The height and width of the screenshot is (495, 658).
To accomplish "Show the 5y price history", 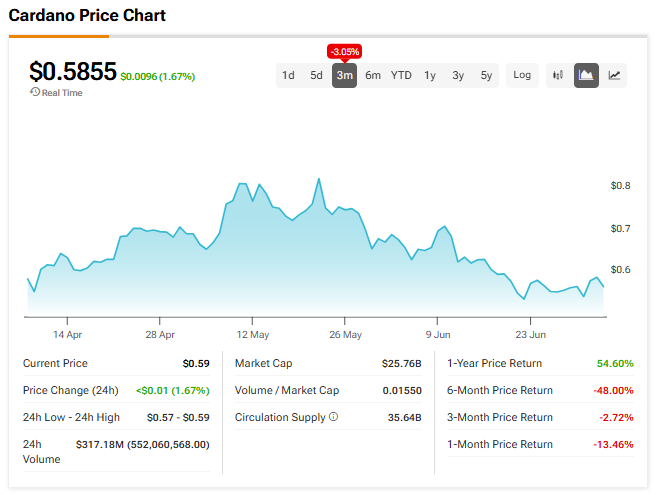I will (486, 75).
